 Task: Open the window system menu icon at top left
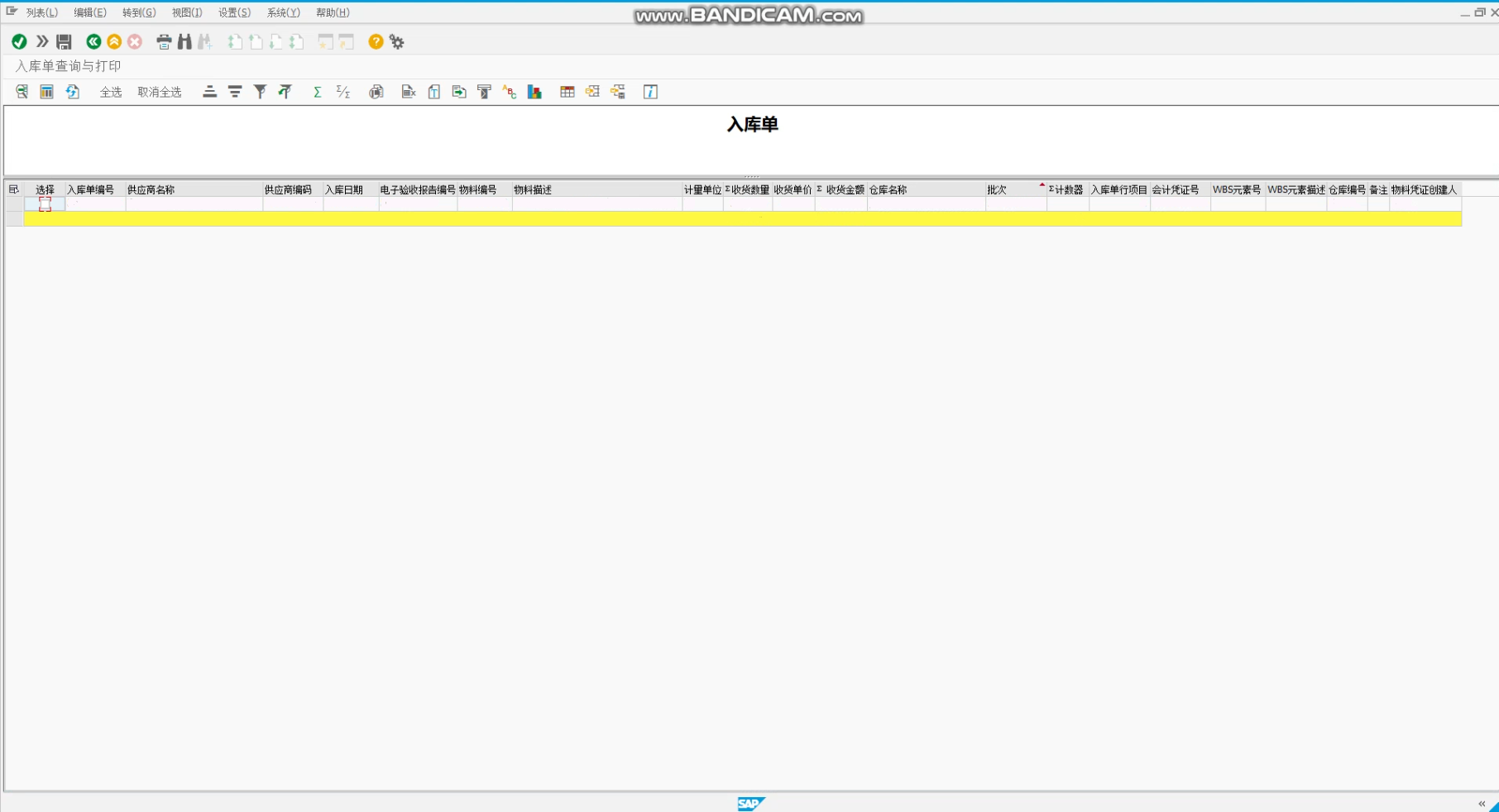12,12
